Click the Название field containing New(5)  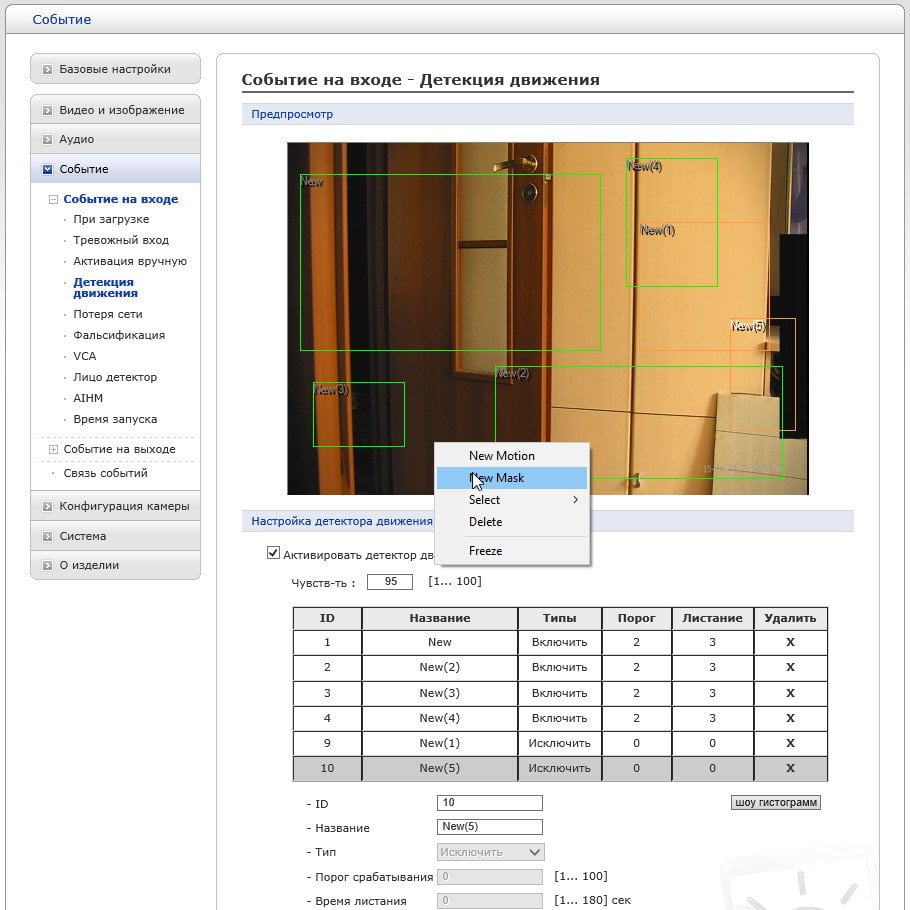[x=490, y=826]
